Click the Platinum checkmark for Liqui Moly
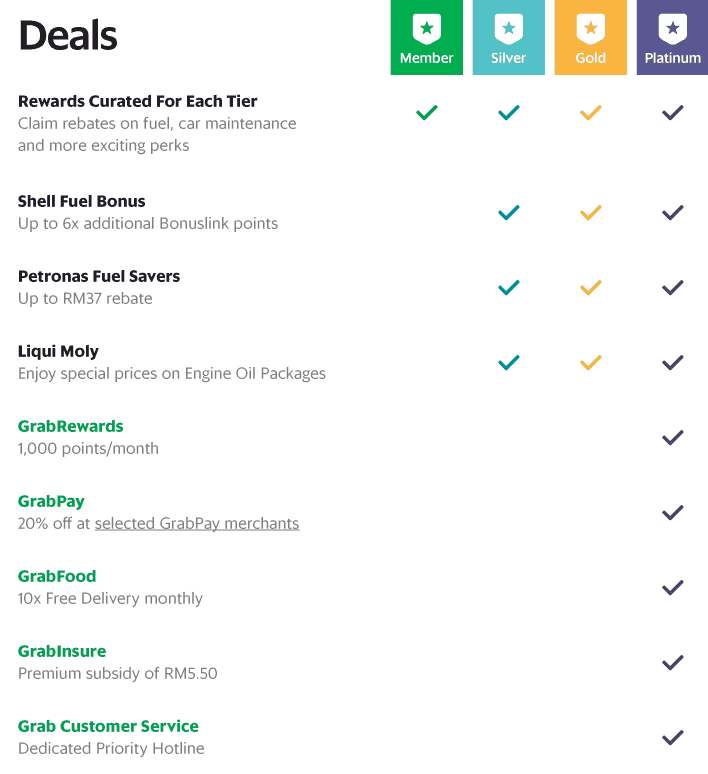Image resolution: width=708 pixels, height=774 pixels. [x=672, y=362]
